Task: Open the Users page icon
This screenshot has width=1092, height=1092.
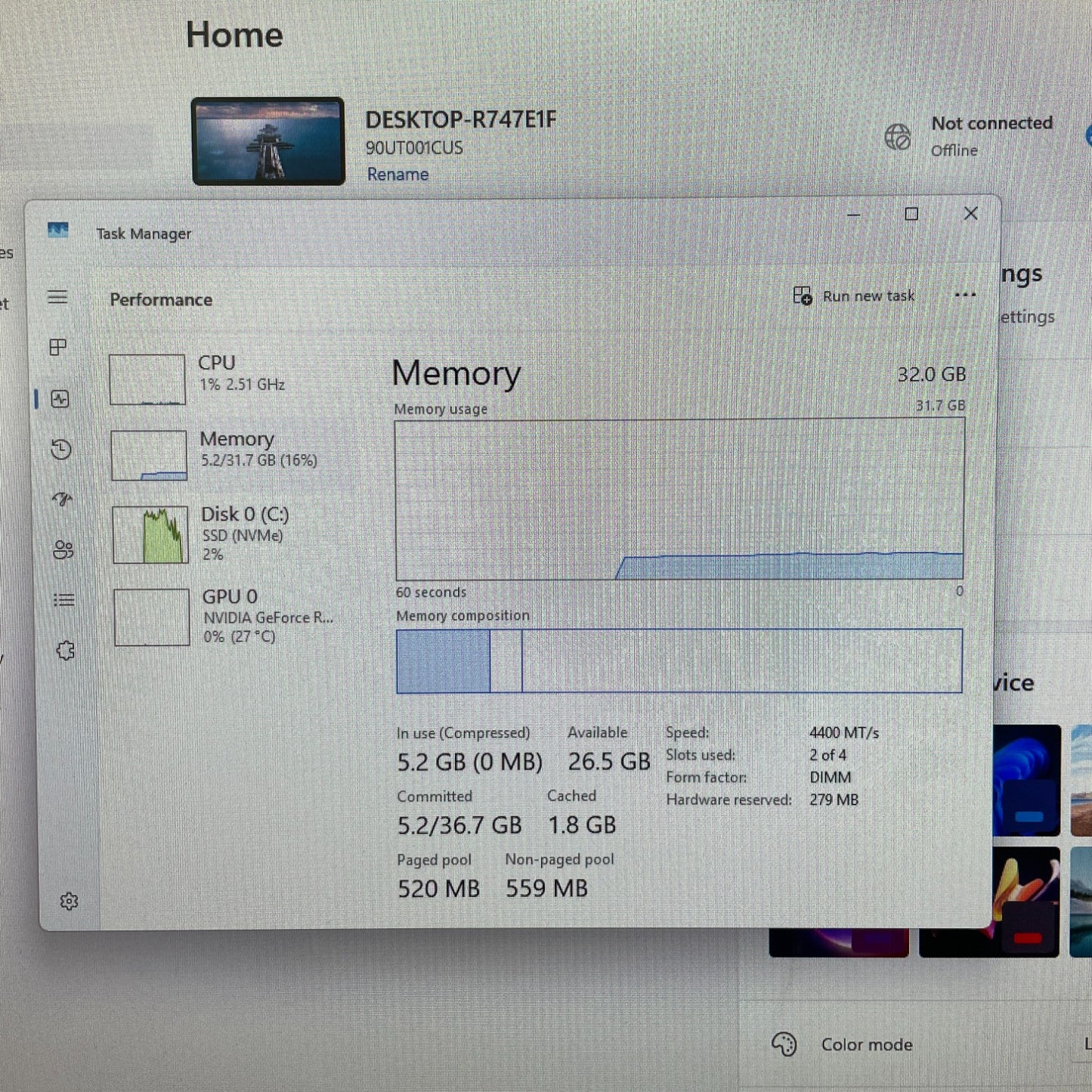Action: (x=63, y=549)
